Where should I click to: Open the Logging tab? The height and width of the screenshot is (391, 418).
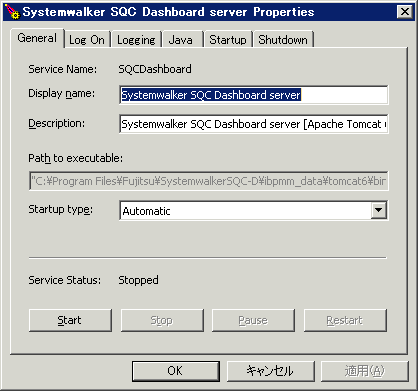coord(136,40)
